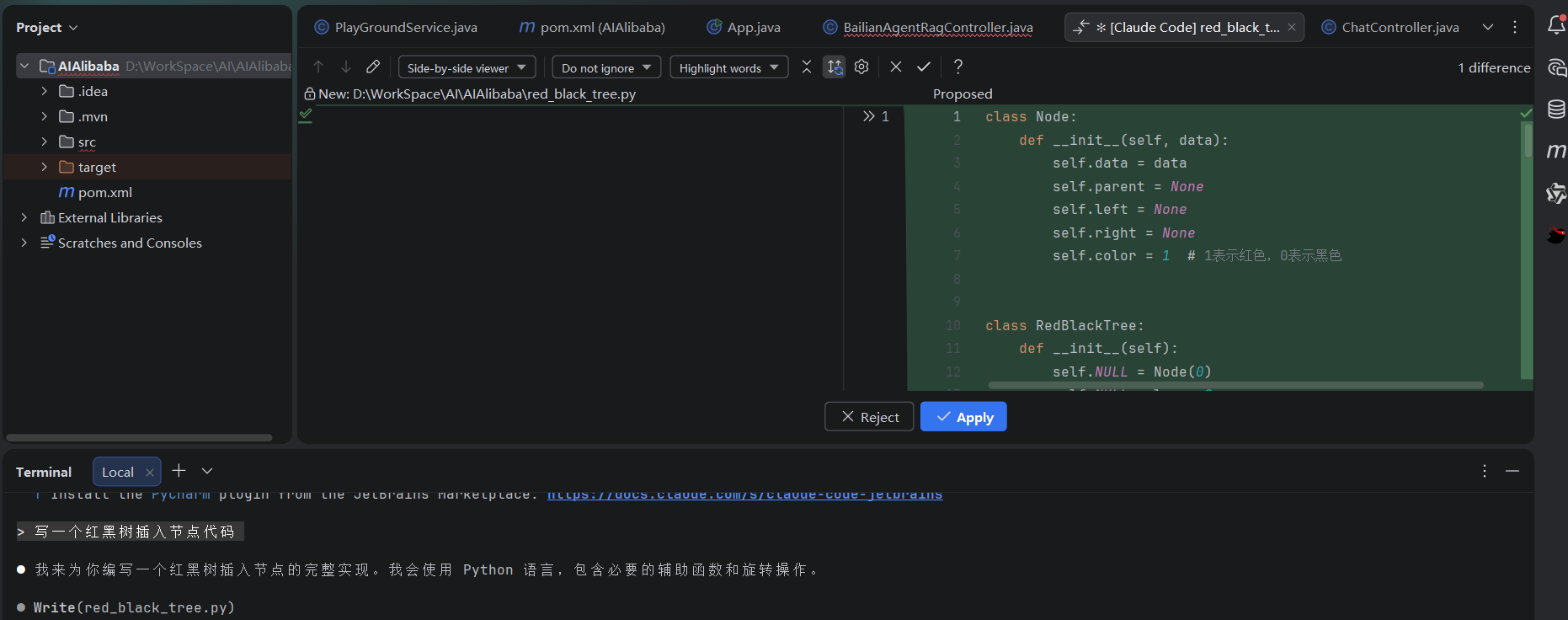Click the pom.xml Maven file icon in tree
This screenshot has width=1568, height=620.
pos(67,192)
